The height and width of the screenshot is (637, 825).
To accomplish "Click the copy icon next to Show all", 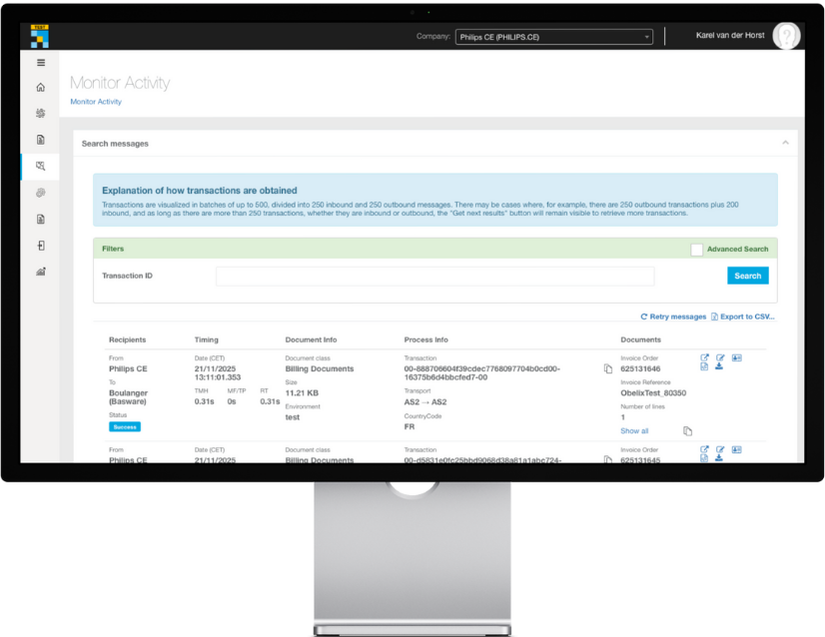I will pyautogui.click(x=687, y=430).
